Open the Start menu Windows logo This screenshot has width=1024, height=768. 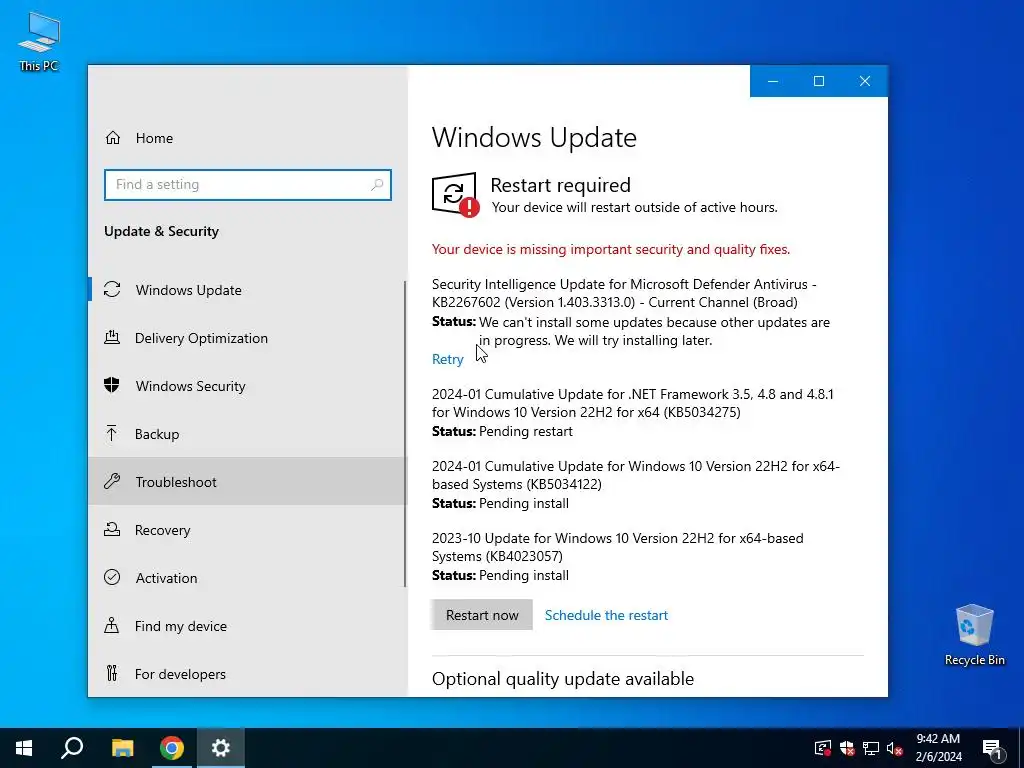coord(24,748)
